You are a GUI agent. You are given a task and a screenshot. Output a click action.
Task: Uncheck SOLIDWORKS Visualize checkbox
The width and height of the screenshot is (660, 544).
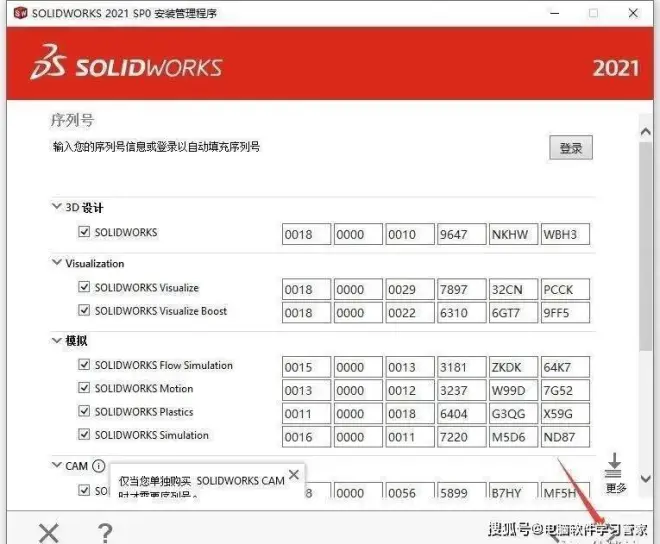point(84,287)
